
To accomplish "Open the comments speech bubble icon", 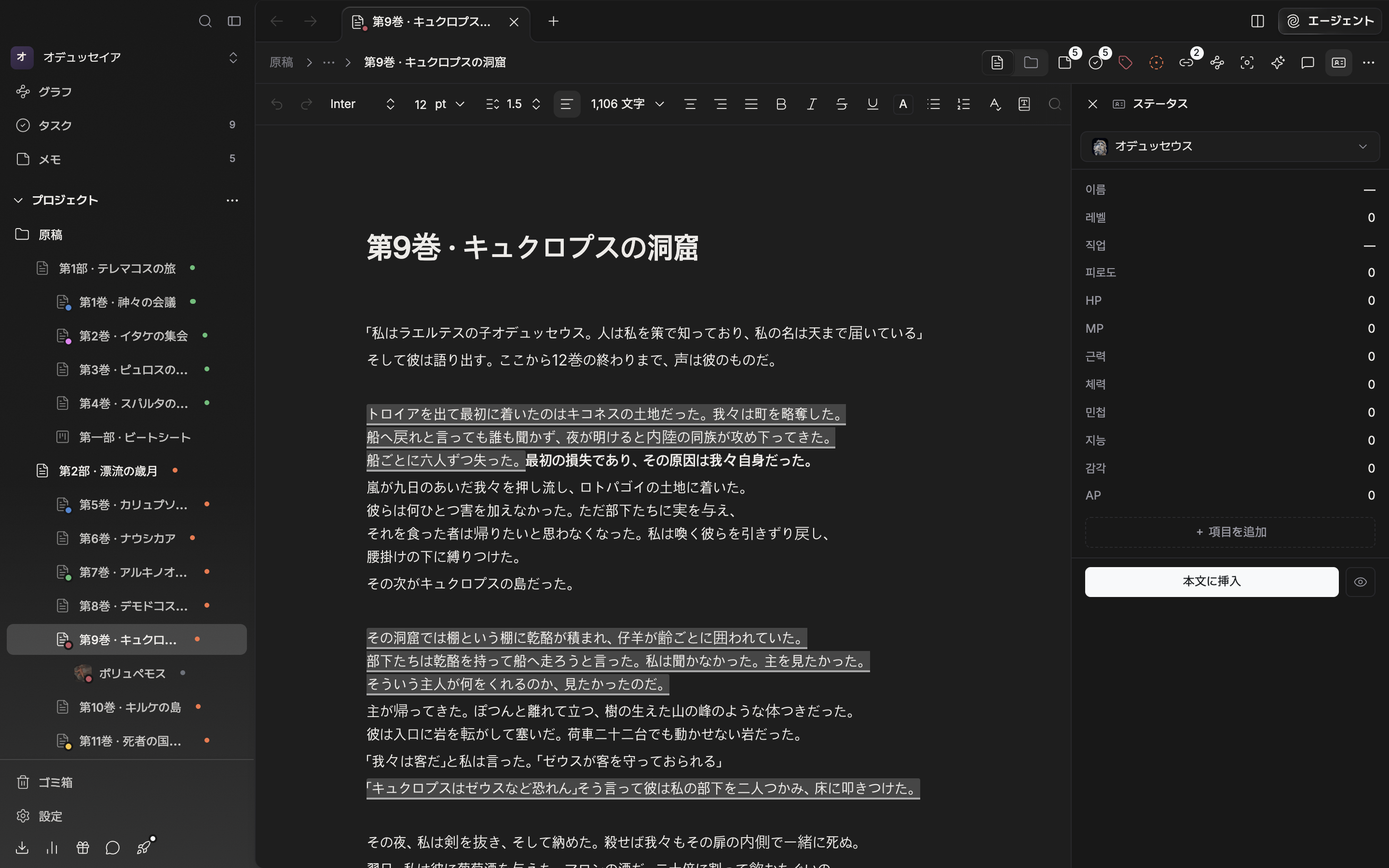I will [1308, 63].
